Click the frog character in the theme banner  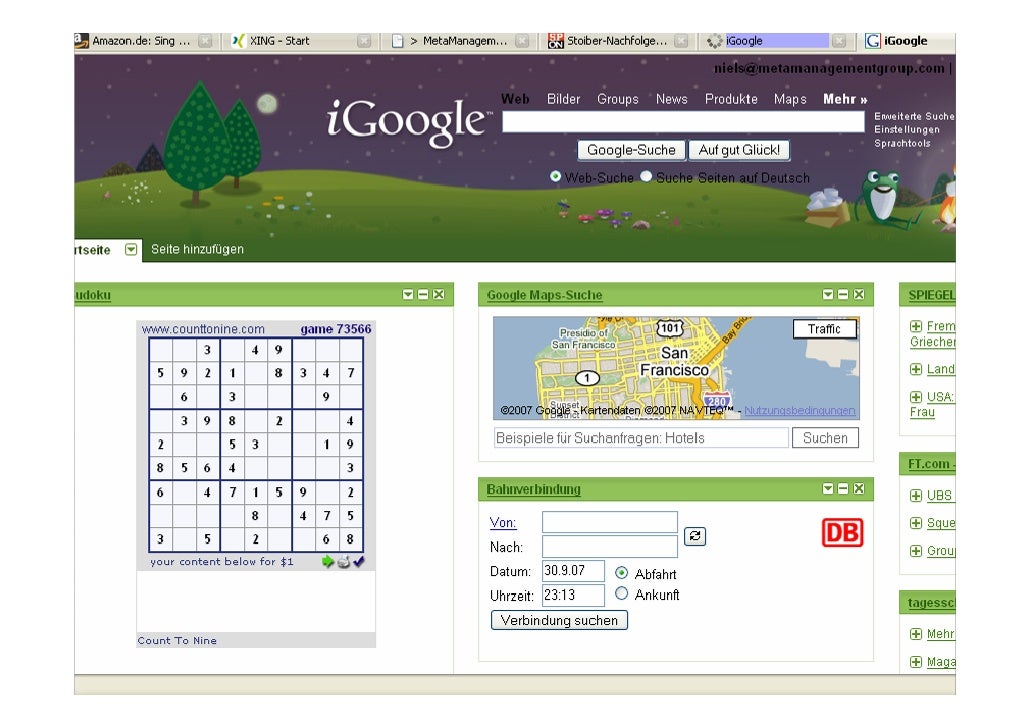tap(882, 196)
